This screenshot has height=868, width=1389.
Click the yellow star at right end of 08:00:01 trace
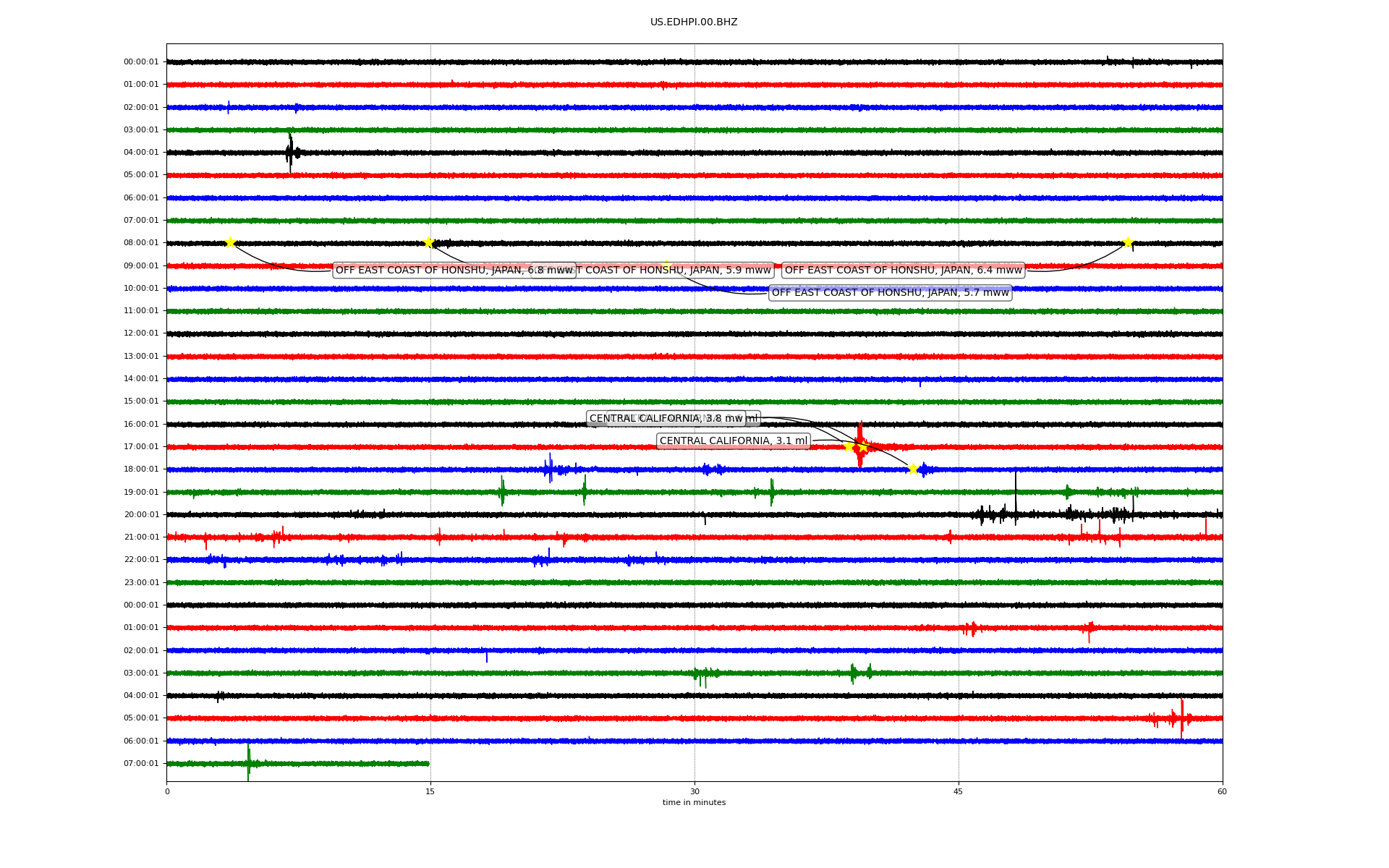[x=1127, y=242]
